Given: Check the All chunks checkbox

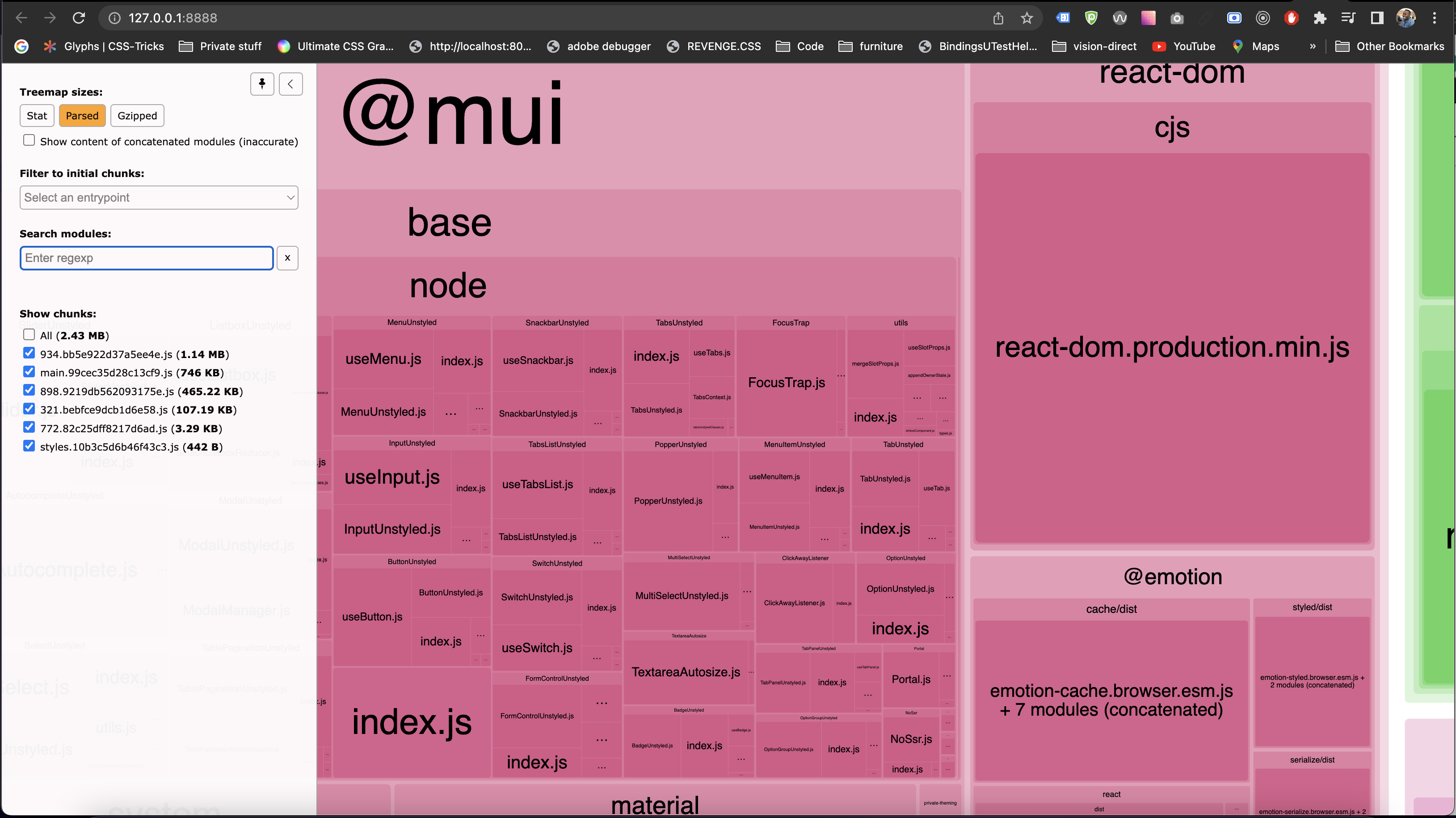Looking at the screenshot, I should click(29, 335).
